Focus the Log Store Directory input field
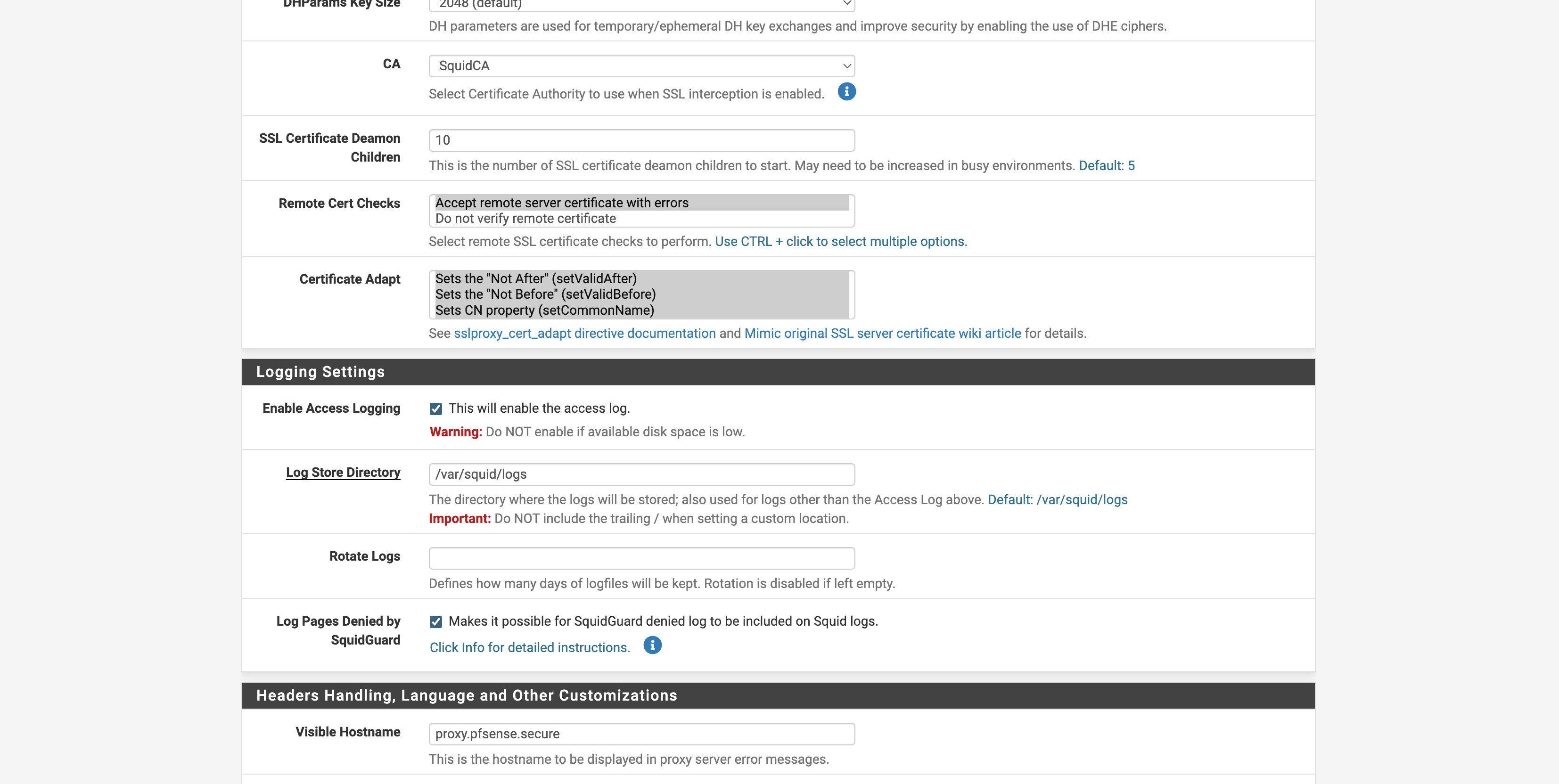 tap(641, 474)
